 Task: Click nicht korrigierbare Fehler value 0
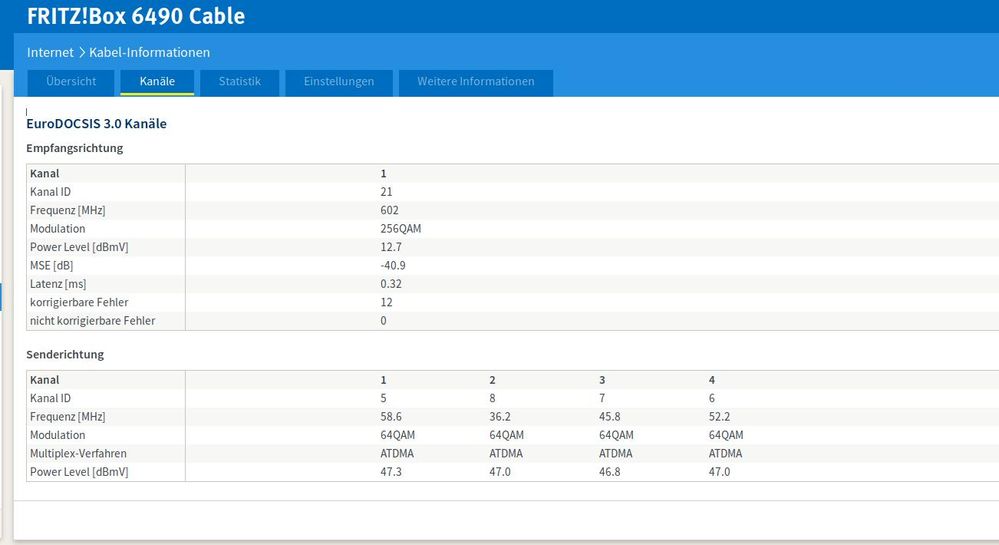point(384,321)
